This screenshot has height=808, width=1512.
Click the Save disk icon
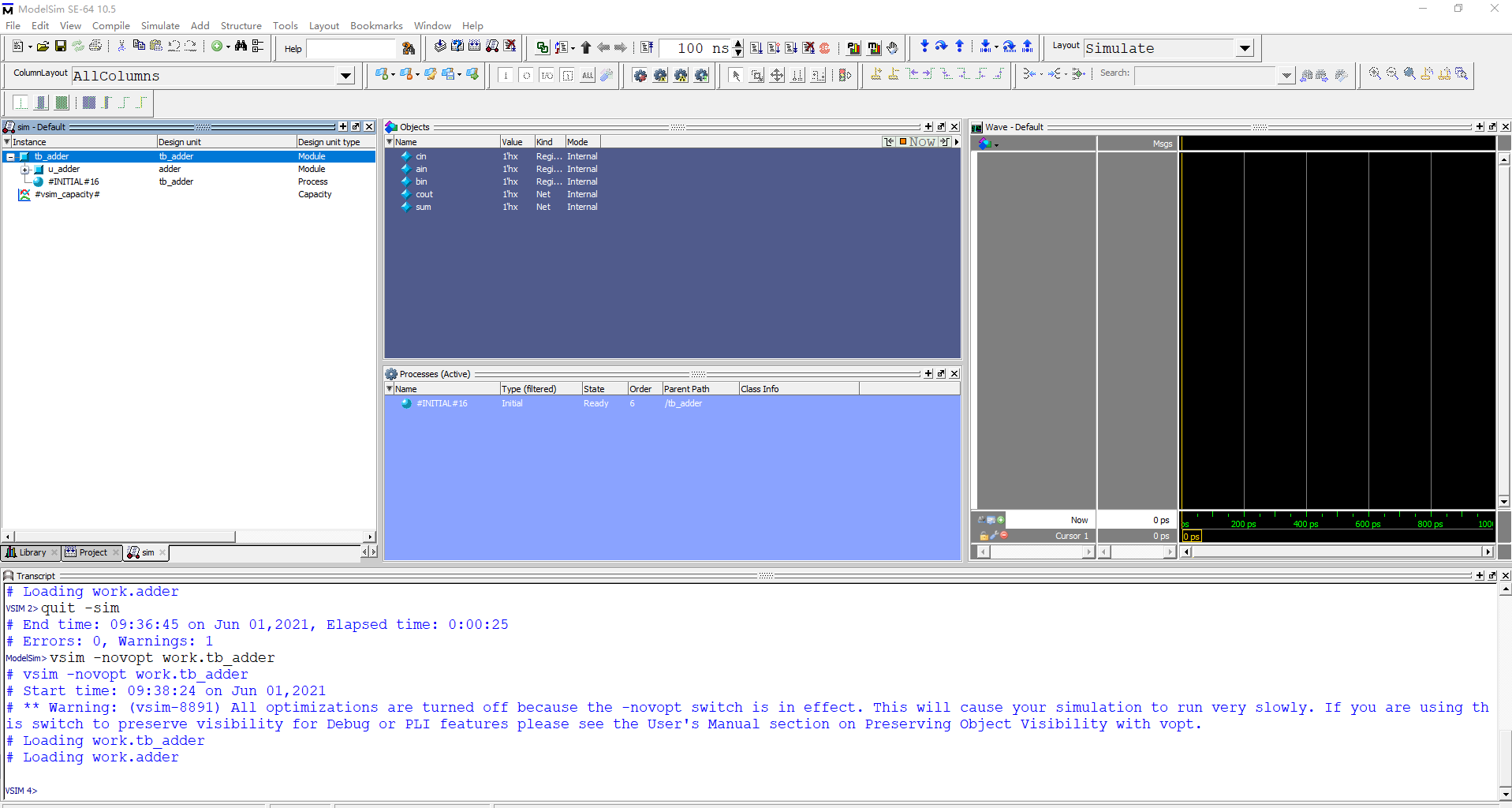60,47
